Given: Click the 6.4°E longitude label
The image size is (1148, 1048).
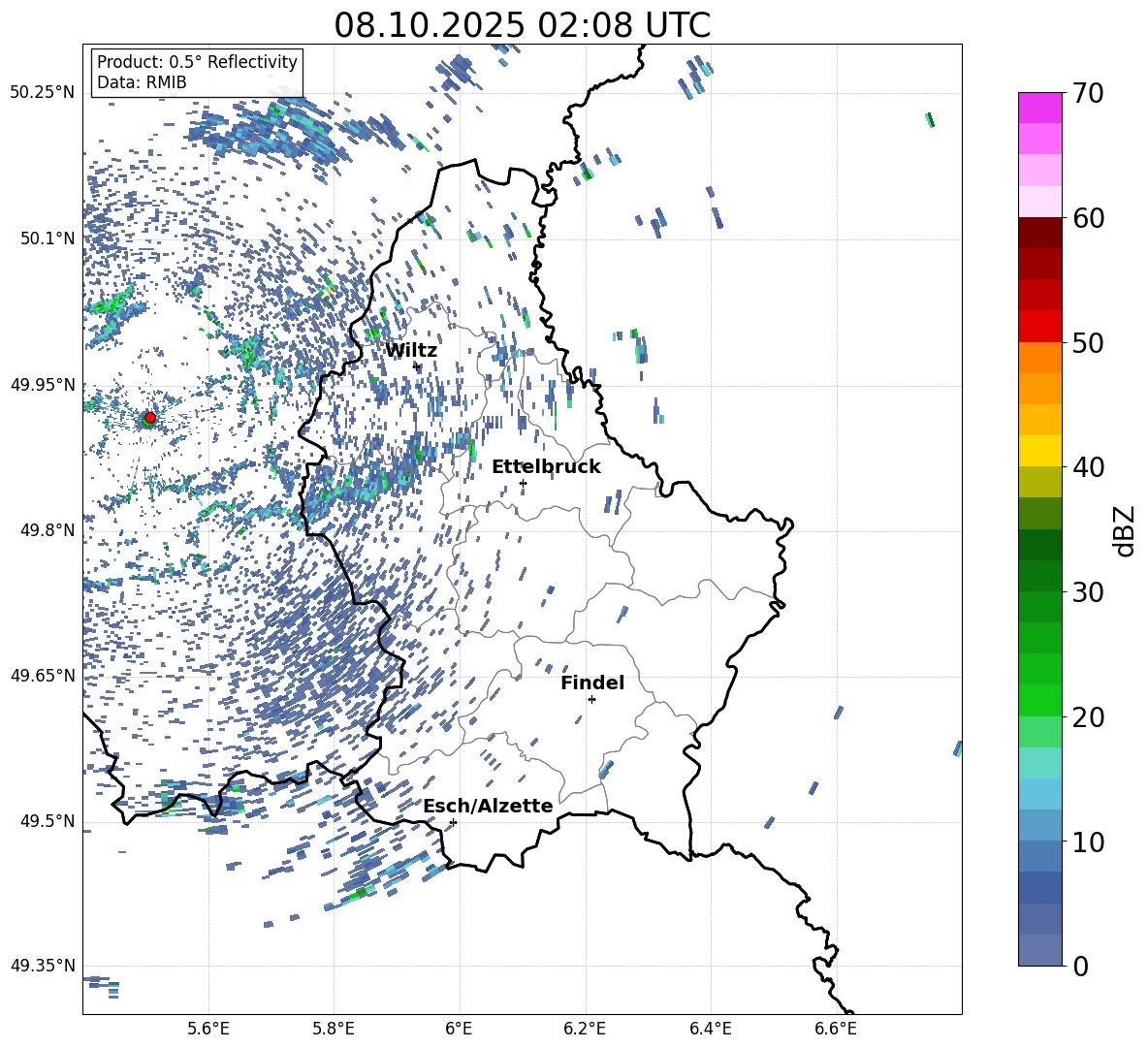Looking at the screenshot, I should [x=710, y=1029].
